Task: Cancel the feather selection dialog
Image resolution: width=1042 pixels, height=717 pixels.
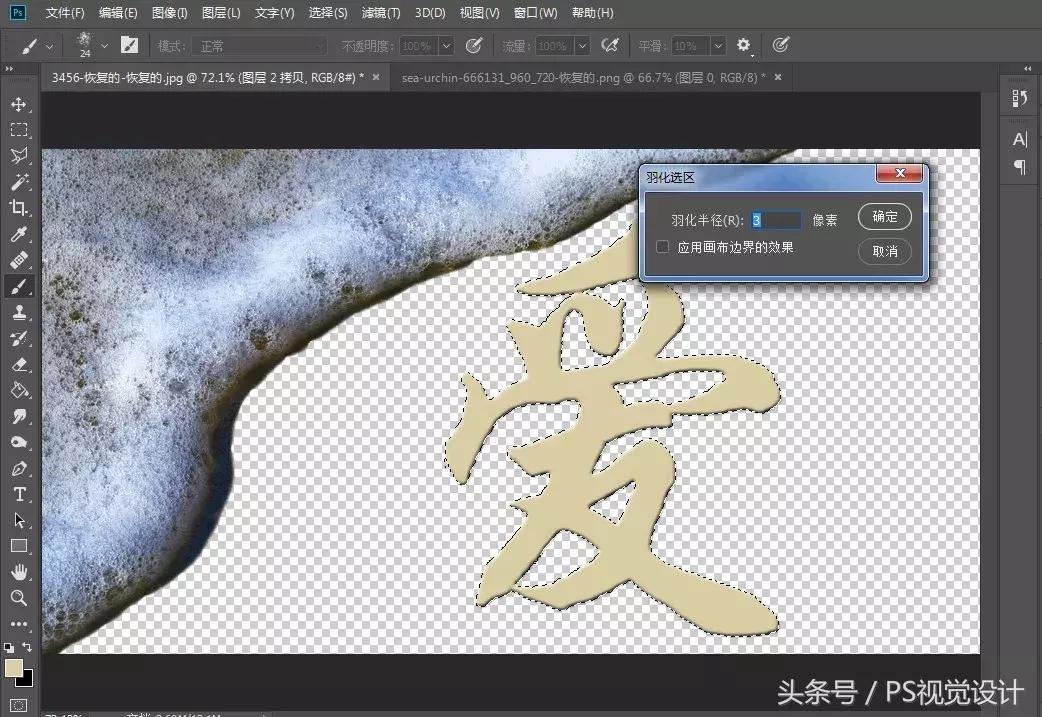Action: pyautogui.click(x=884, y=252)
